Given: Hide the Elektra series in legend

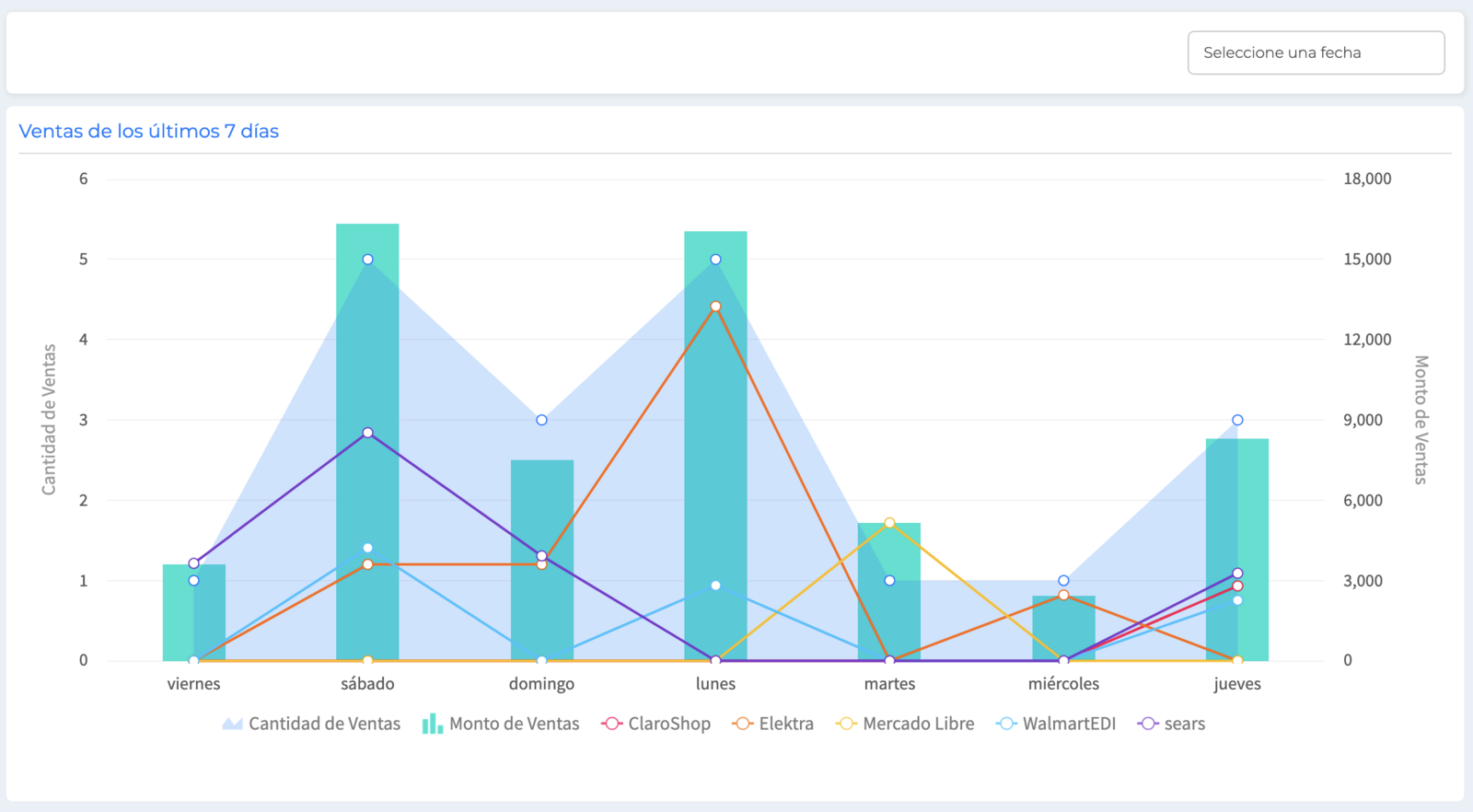Looking at the screenshot, I should point(772,724).
